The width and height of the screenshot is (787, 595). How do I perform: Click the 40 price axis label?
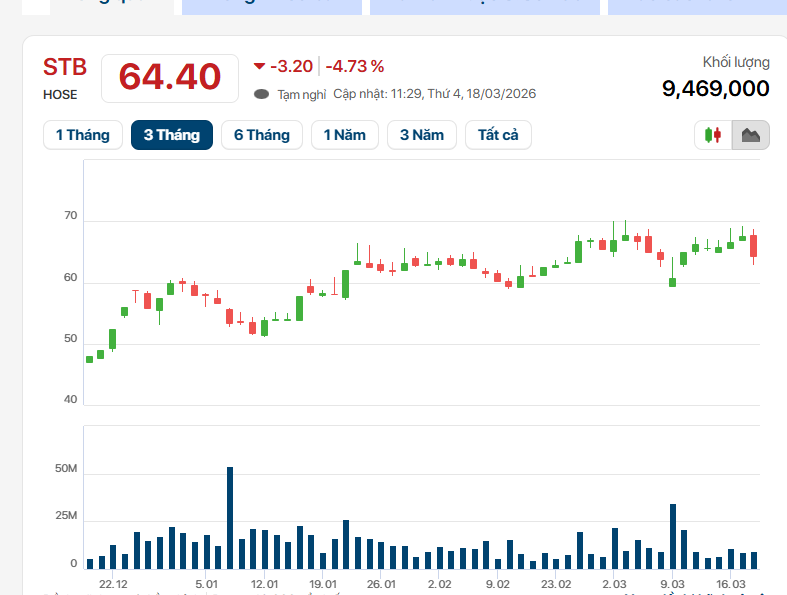pyautogui.click(x=71, y=400)
